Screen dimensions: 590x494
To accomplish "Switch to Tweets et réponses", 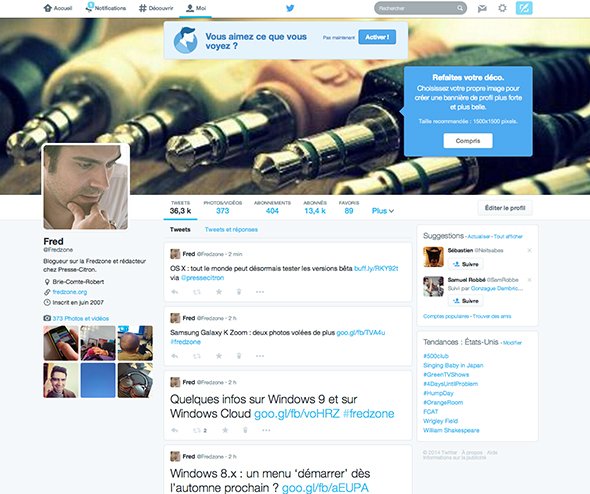I will pyautogui.click(x=231, y=230).
